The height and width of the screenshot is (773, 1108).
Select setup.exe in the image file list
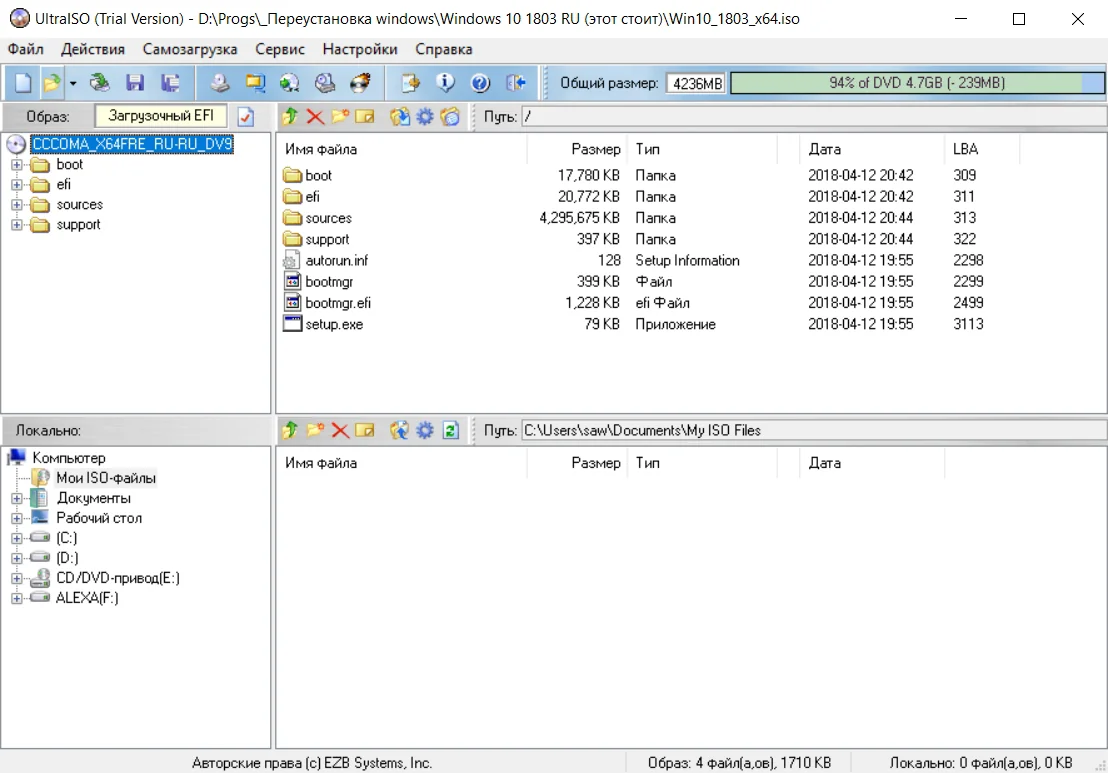coord(334,324)
